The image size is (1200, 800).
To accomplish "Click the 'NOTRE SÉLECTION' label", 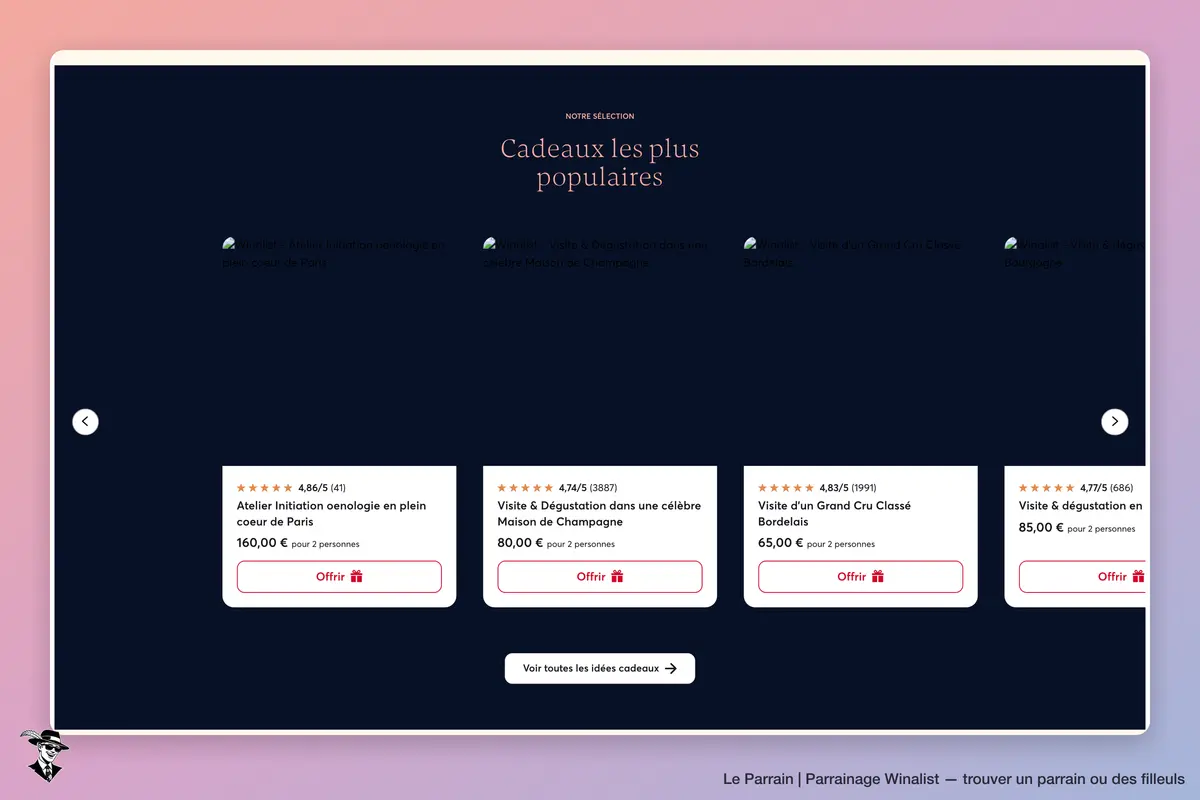I will [600, 116].
